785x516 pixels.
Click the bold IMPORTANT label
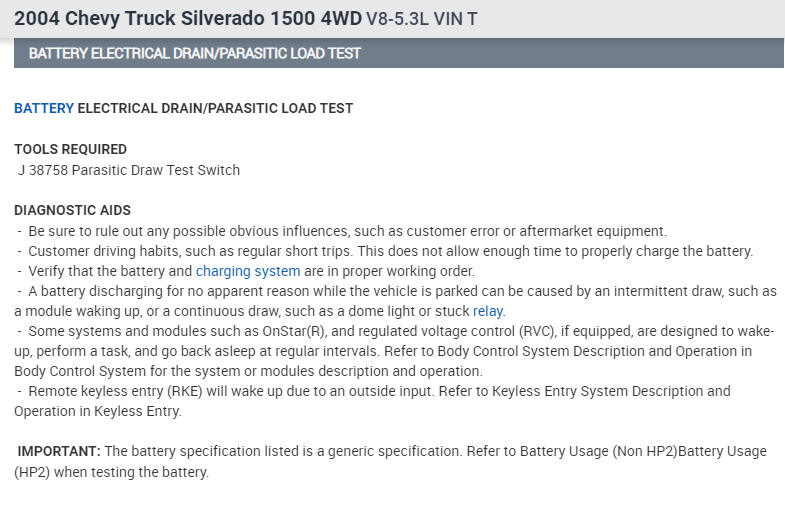tap(59, 451)
